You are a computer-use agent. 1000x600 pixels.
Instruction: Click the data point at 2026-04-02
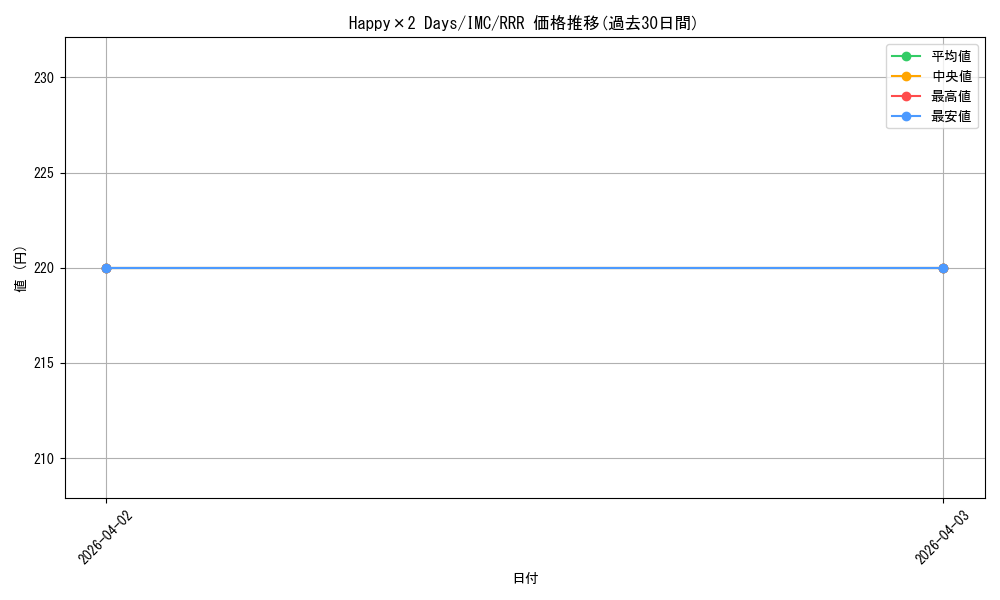tap(107, 268)
